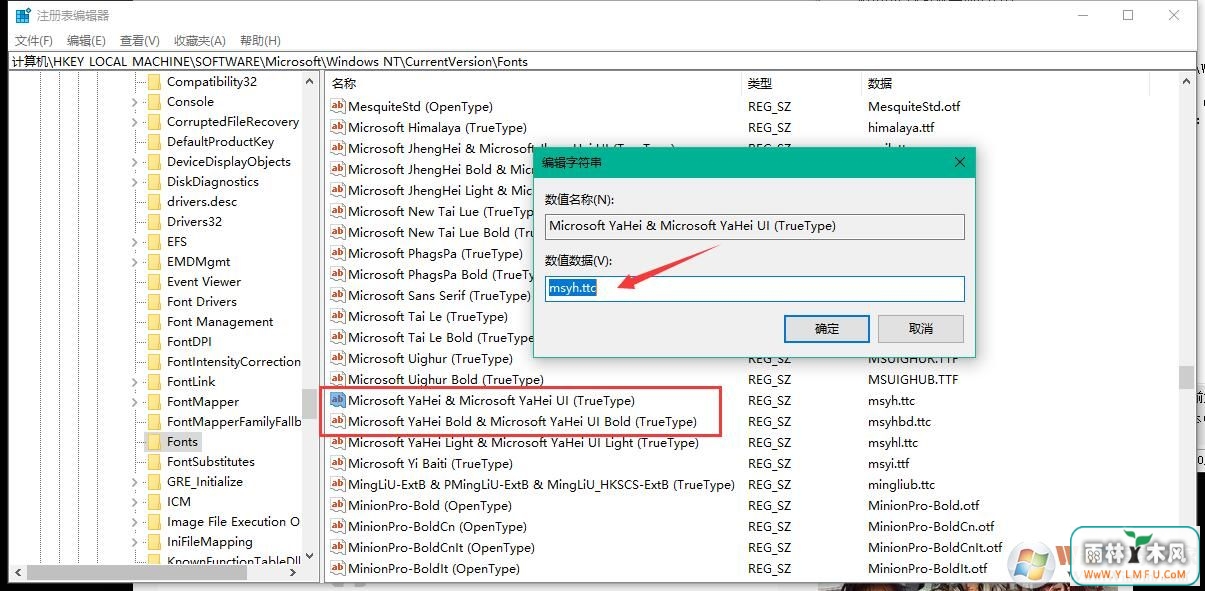Select the highlighted Fonts folder icon
The height and width of the screenshot is (591, 1205).
pos(154,442)
